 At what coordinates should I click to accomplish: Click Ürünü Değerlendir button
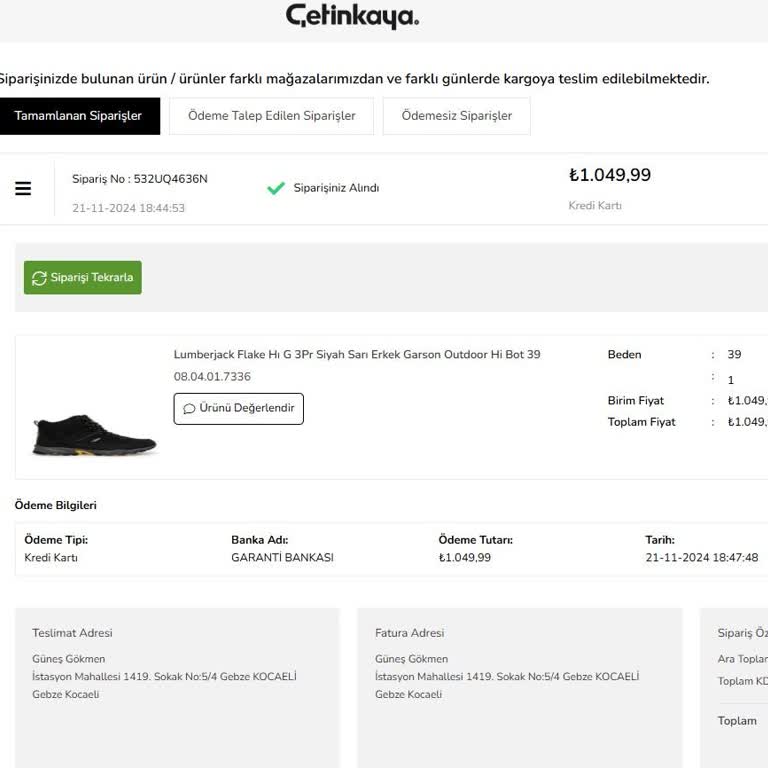pyautogui.click(x=238, y=409)
